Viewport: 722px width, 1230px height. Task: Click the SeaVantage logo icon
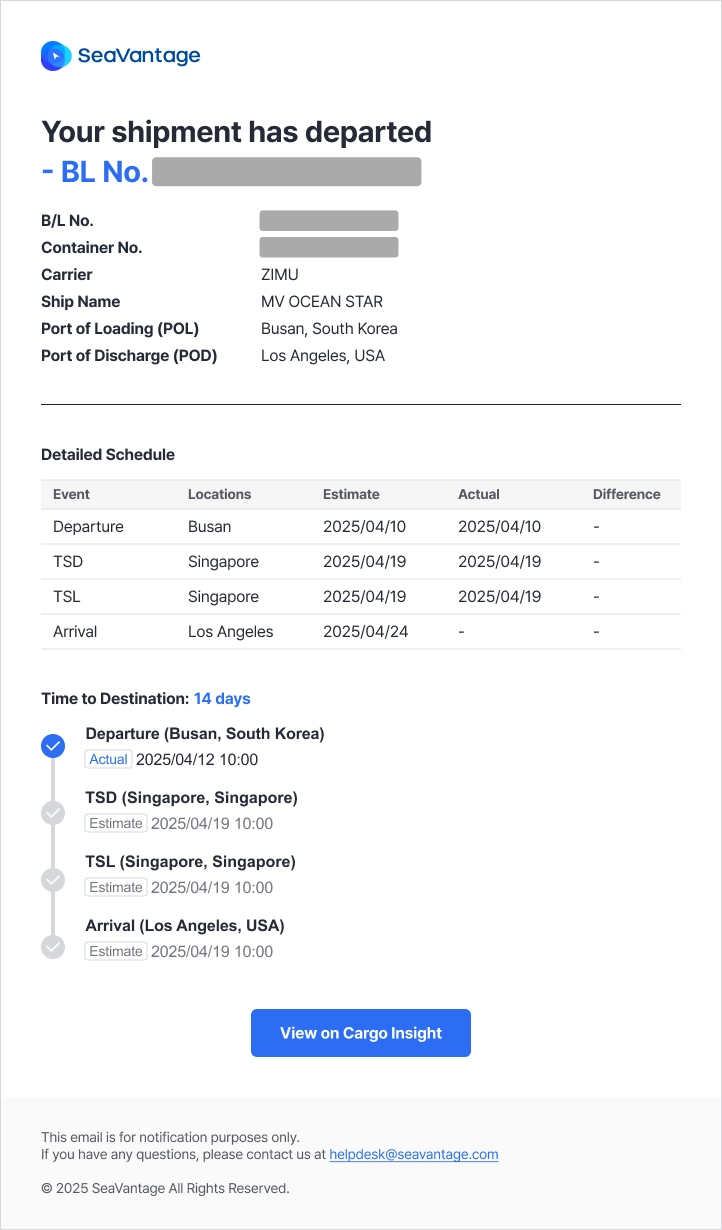pyautogui.click(x=56, y=56)
